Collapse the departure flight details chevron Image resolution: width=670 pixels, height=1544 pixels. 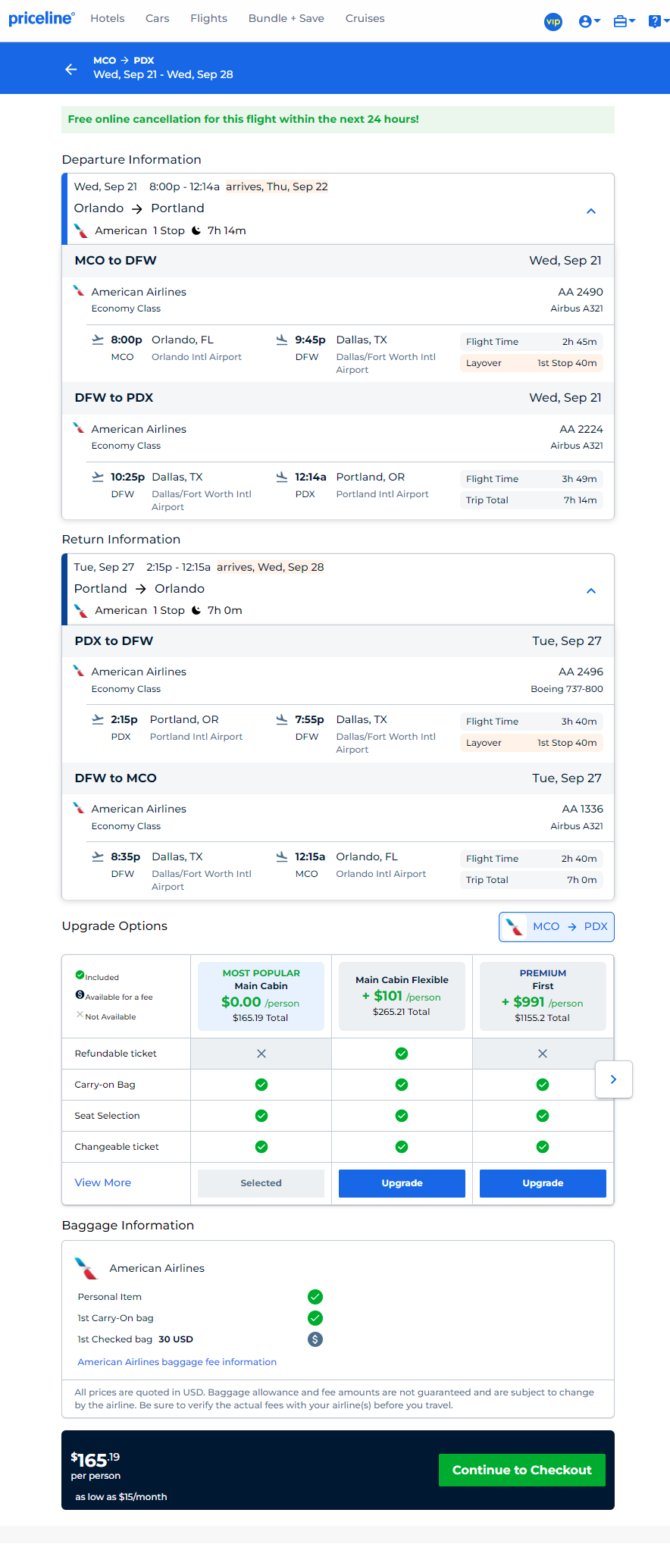(x=591, y=211)
